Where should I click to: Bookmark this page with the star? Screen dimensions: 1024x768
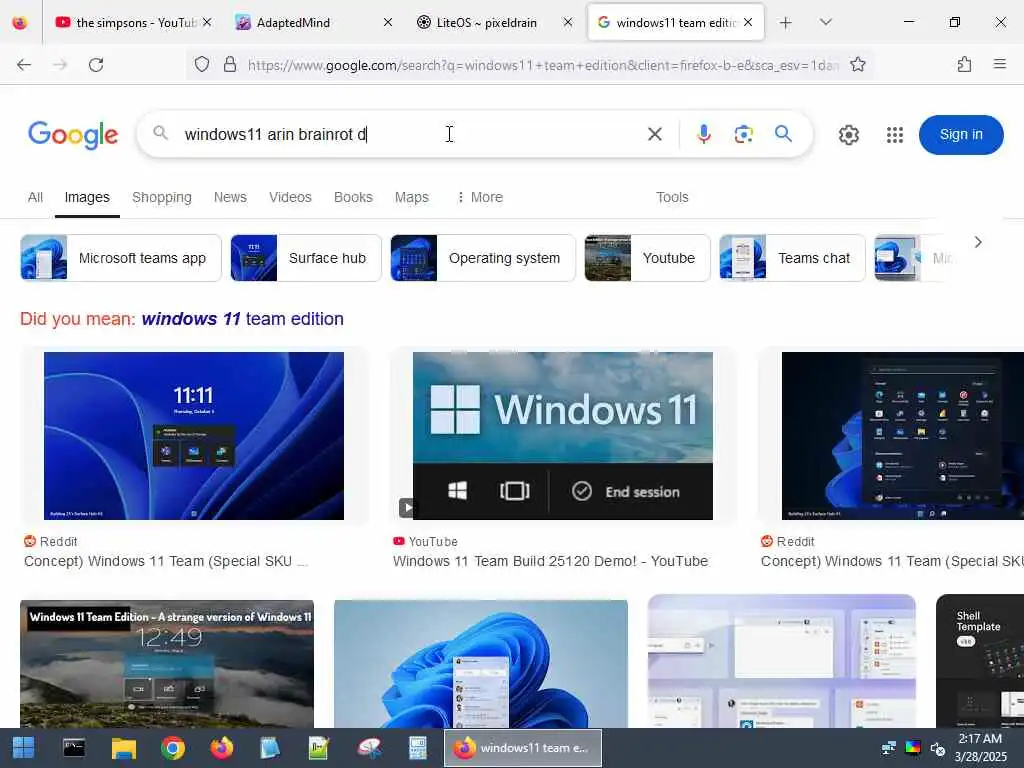(857, 65)
